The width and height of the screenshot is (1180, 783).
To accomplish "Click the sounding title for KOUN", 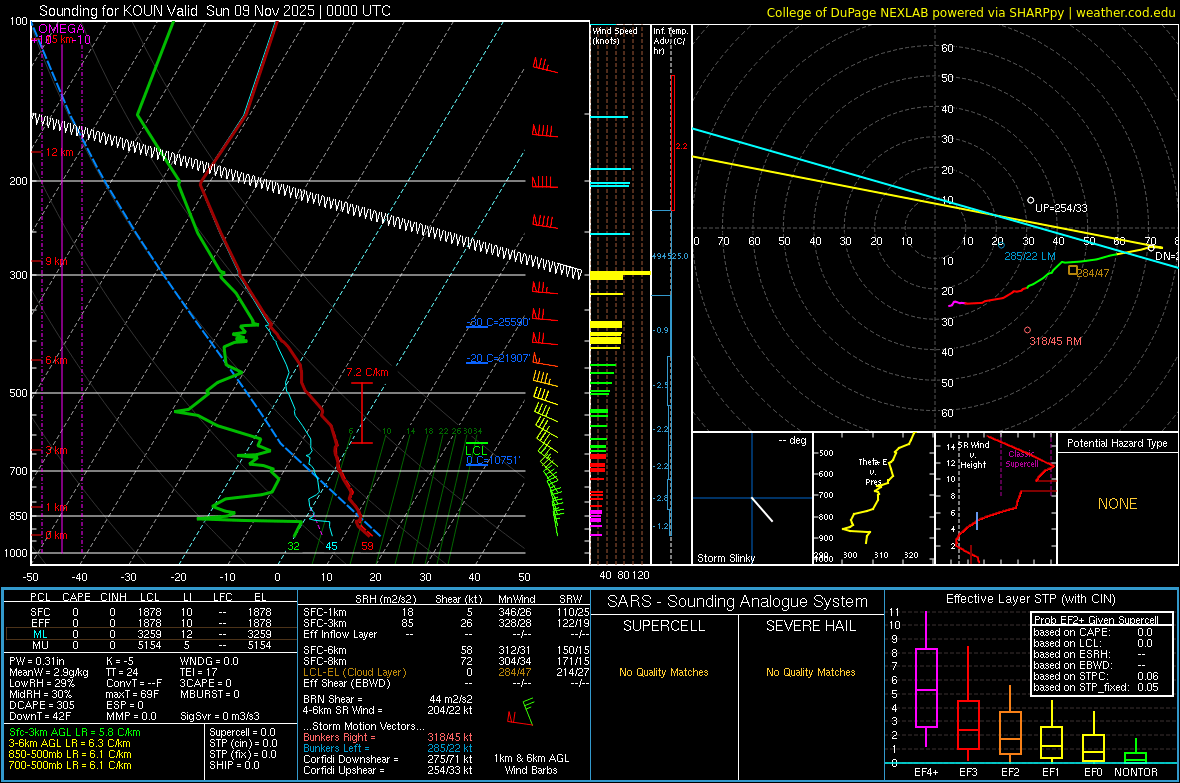I will click(x=214, y=11).
